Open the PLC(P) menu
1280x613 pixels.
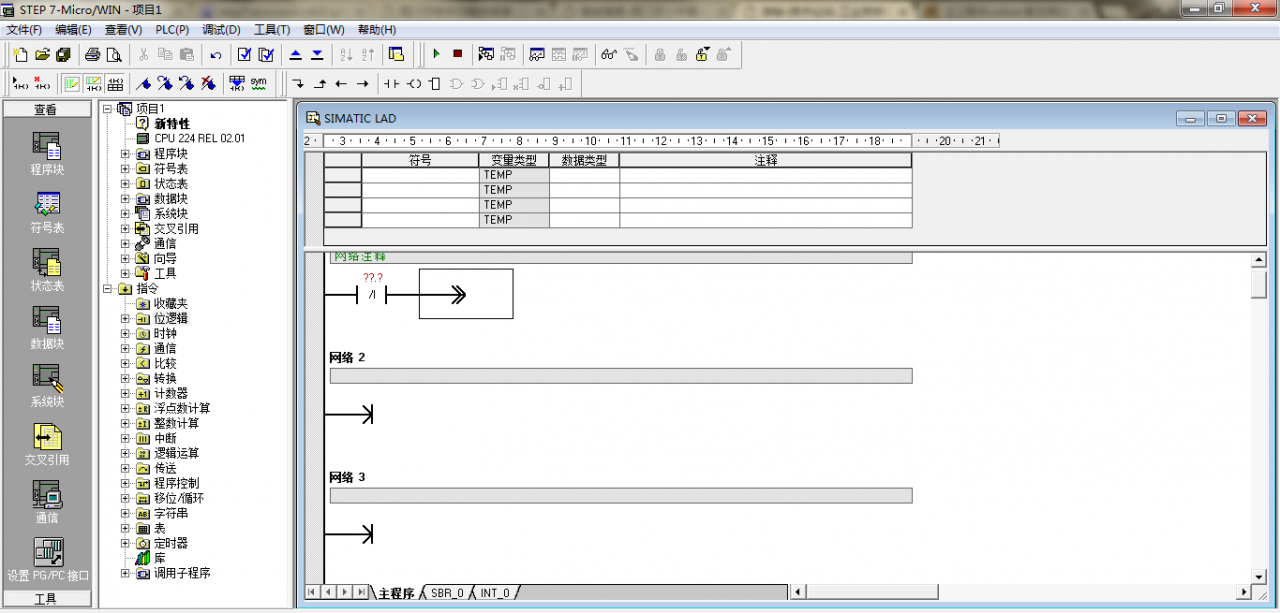(x=172, y=30)
